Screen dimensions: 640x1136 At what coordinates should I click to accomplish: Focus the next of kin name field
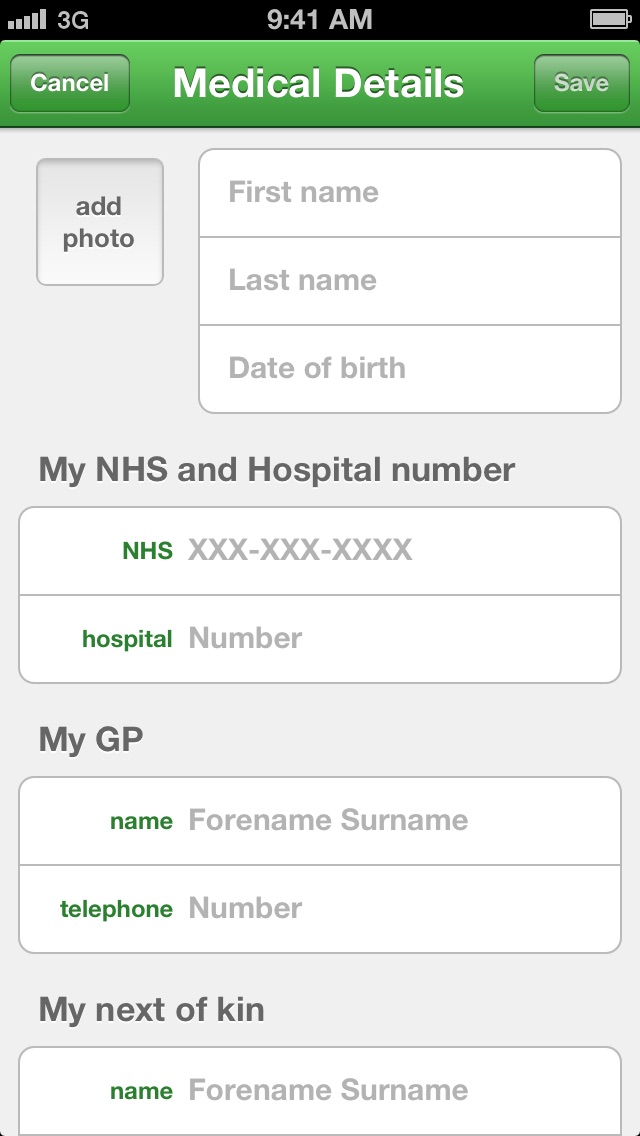pos(400,1091)
